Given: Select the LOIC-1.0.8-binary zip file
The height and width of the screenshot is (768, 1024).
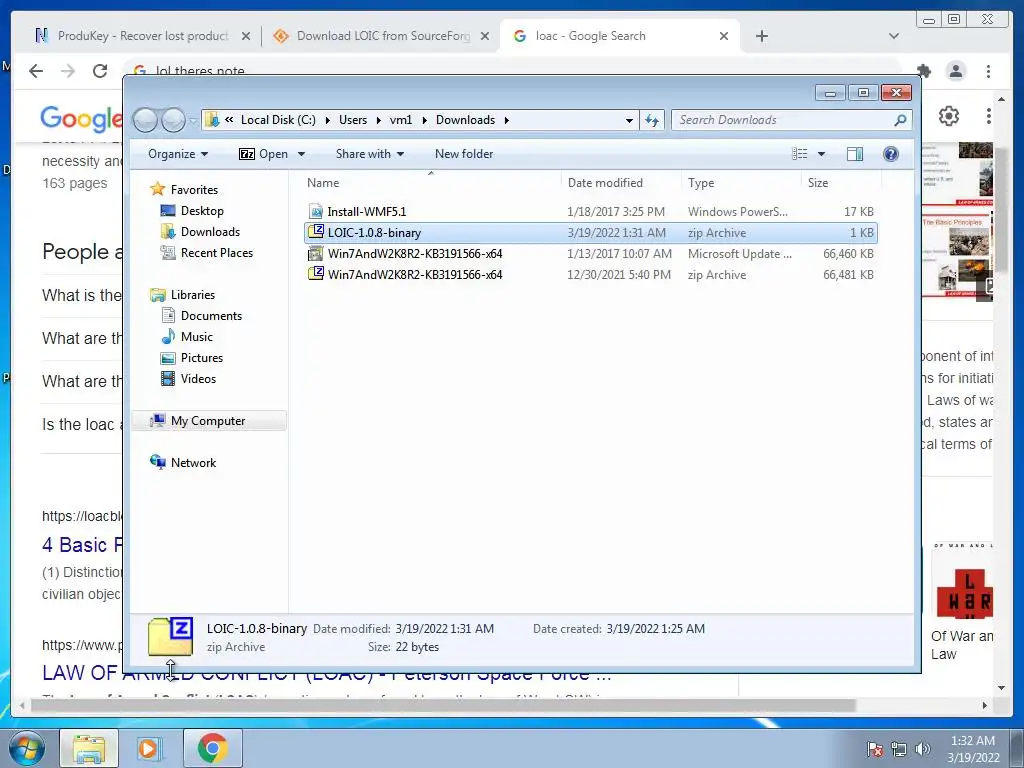Looking at the screenshot, I should [590, 232].
